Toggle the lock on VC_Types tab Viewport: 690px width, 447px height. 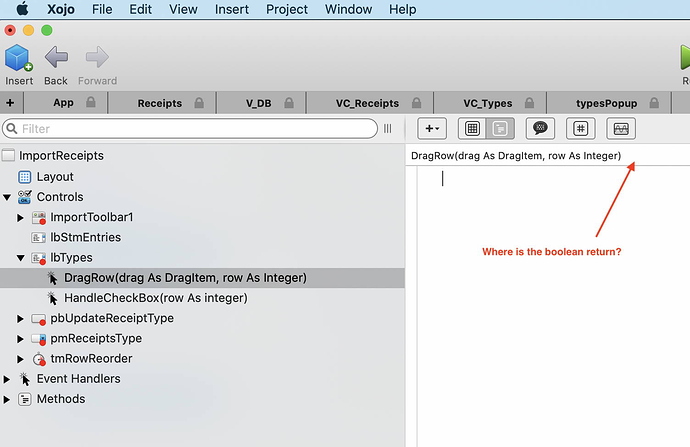(529, 103)
